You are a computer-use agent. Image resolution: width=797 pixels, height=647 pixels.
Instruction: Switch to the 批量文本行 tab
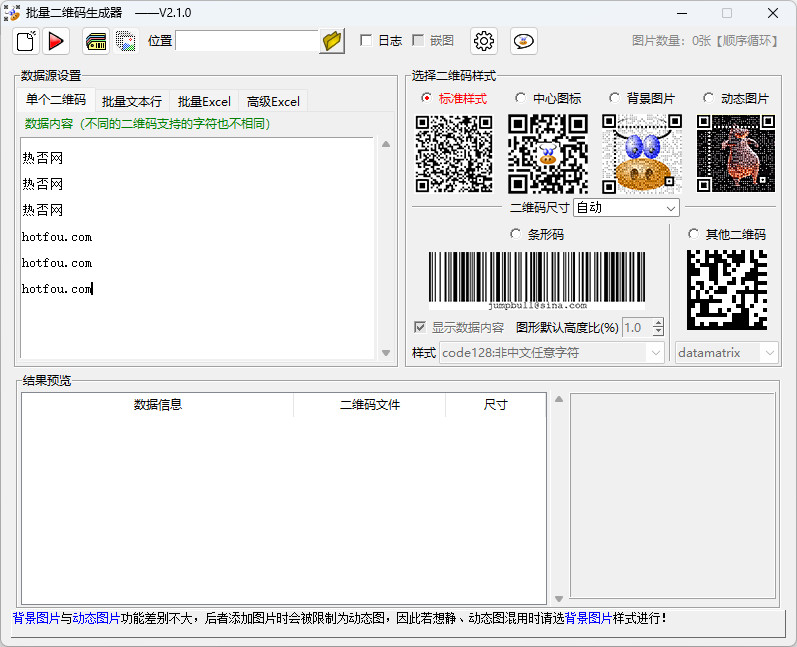pos(132,102)
